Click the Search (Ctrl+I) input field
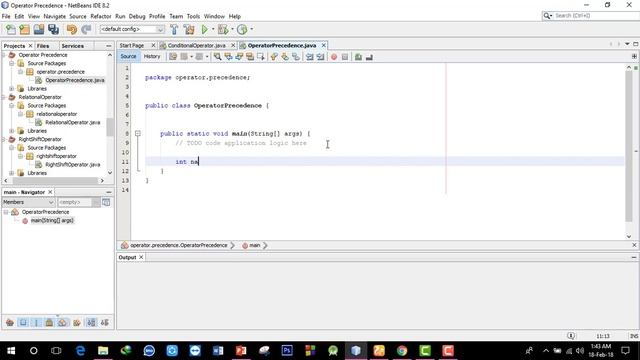This screenshot has width=640, height=360. click(596, 16)
